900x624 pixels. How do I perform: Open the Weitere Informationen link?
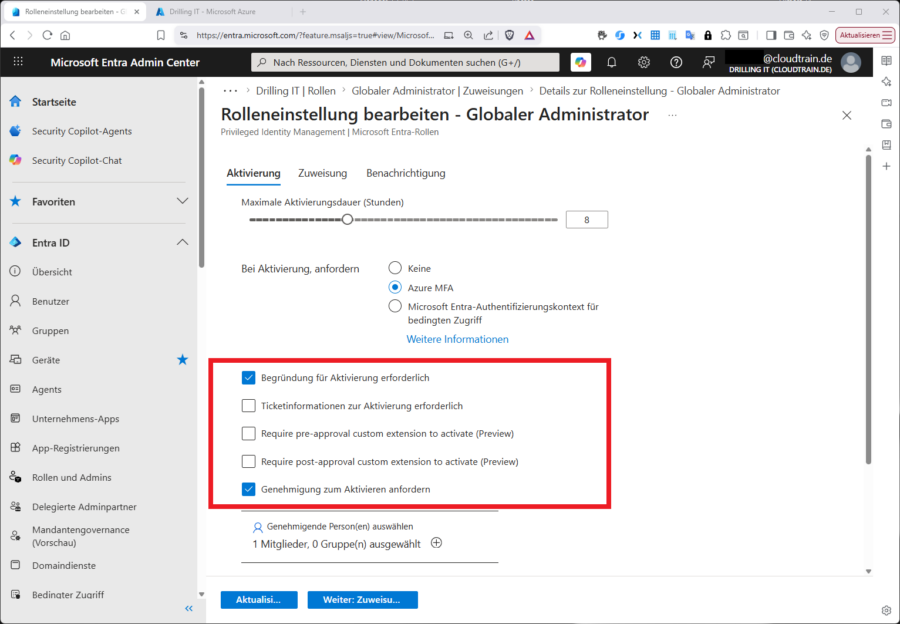pyautogui.click(x=457, y=339)
